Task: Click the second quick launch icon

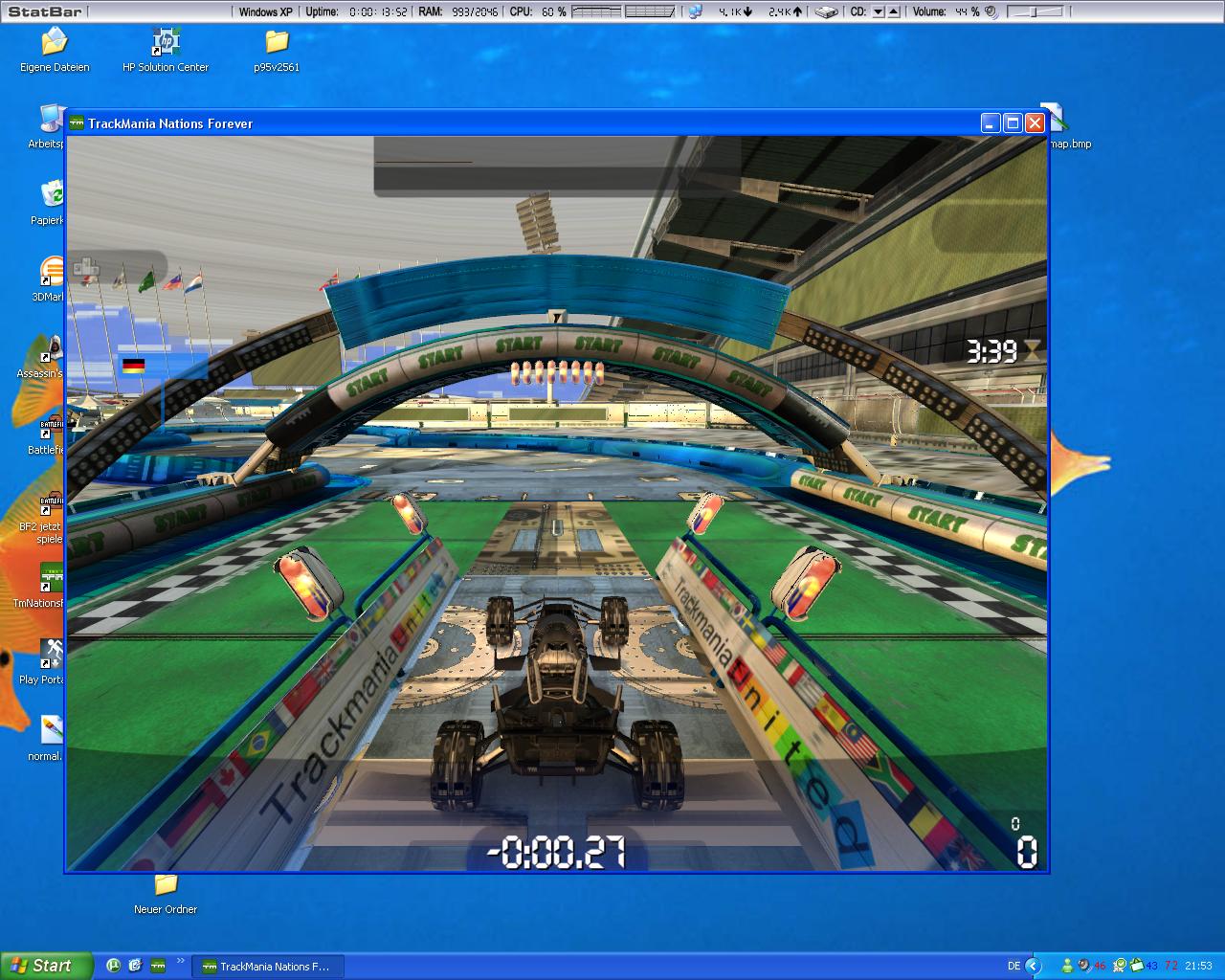Action: click(135, 966)
